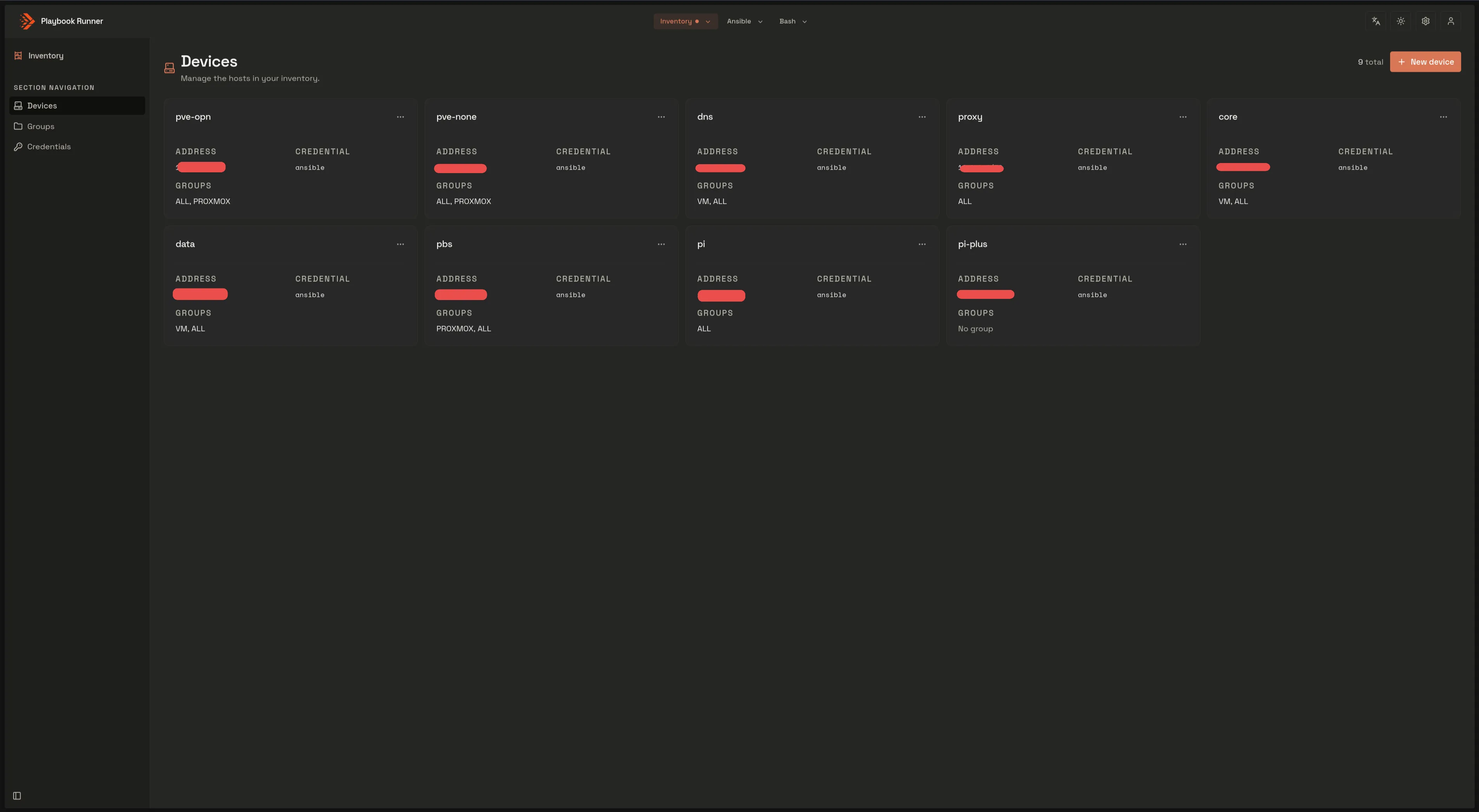This screenshot has width=1479, height=812.
Task: Open options menu for pbs device
Action: pyautogui.click(x=661, y=245)
